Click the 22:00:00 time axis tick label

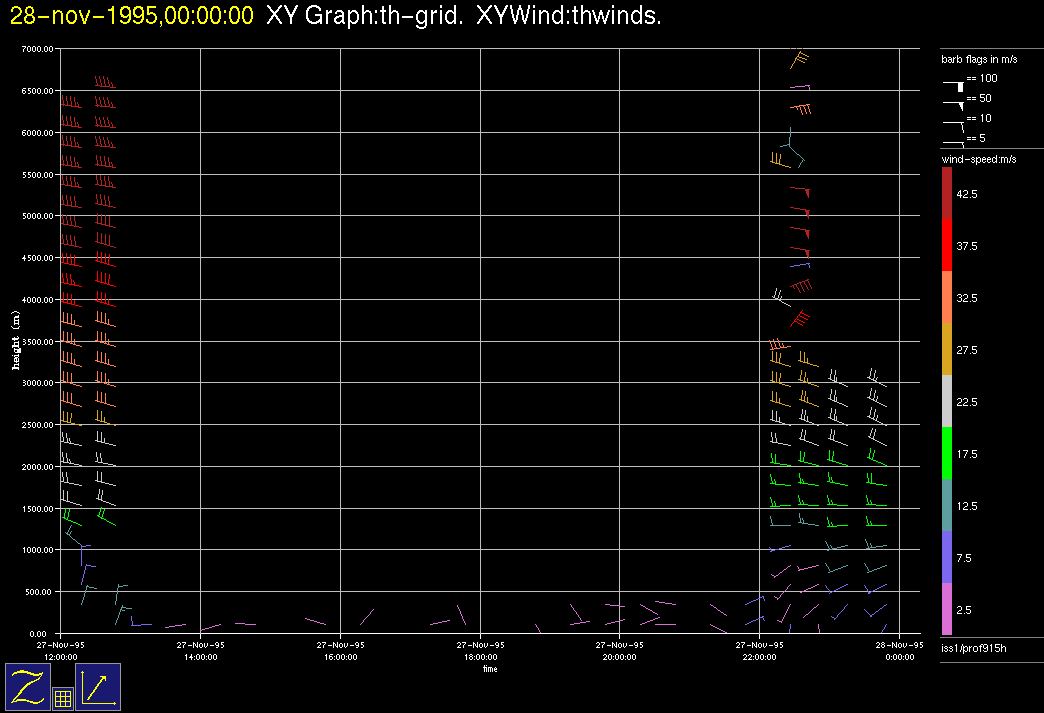[759, 651]
